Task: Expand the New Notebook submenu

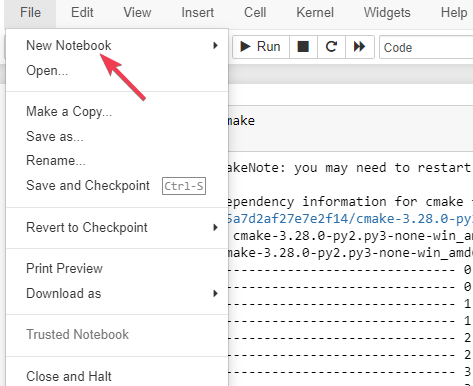Action: point(117,45)
